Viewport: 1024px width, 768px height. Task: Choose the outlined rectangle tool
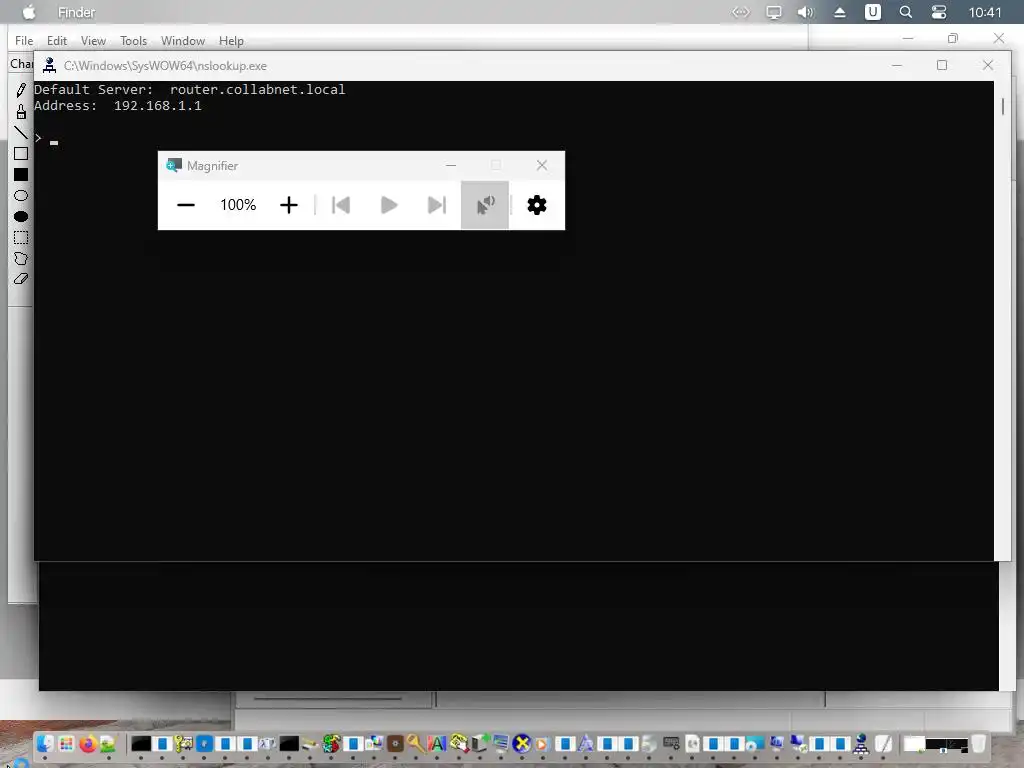[x=21, y=153]
